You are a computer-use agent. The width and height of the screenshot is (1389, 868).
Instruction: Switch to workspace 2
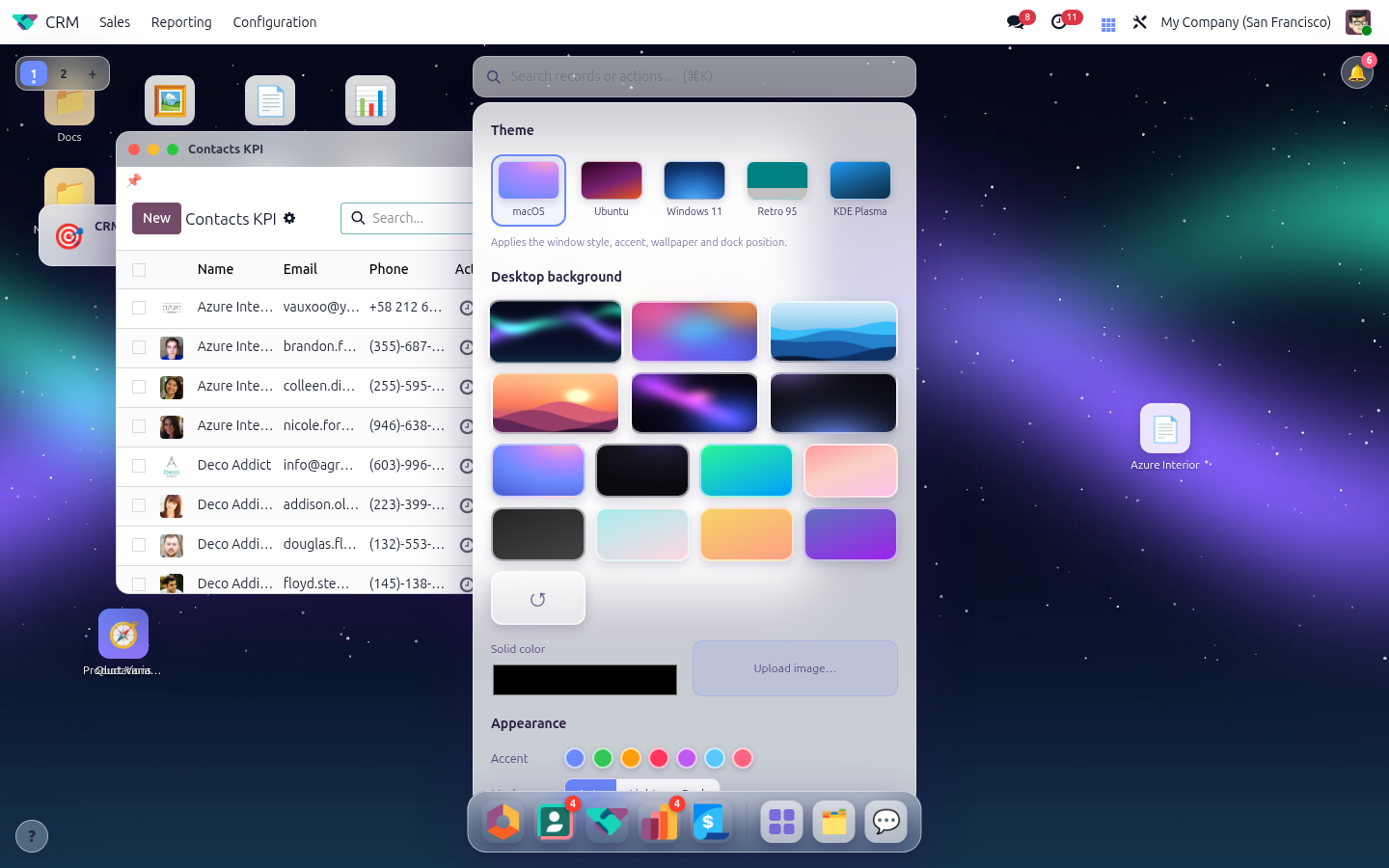point(64,73)
